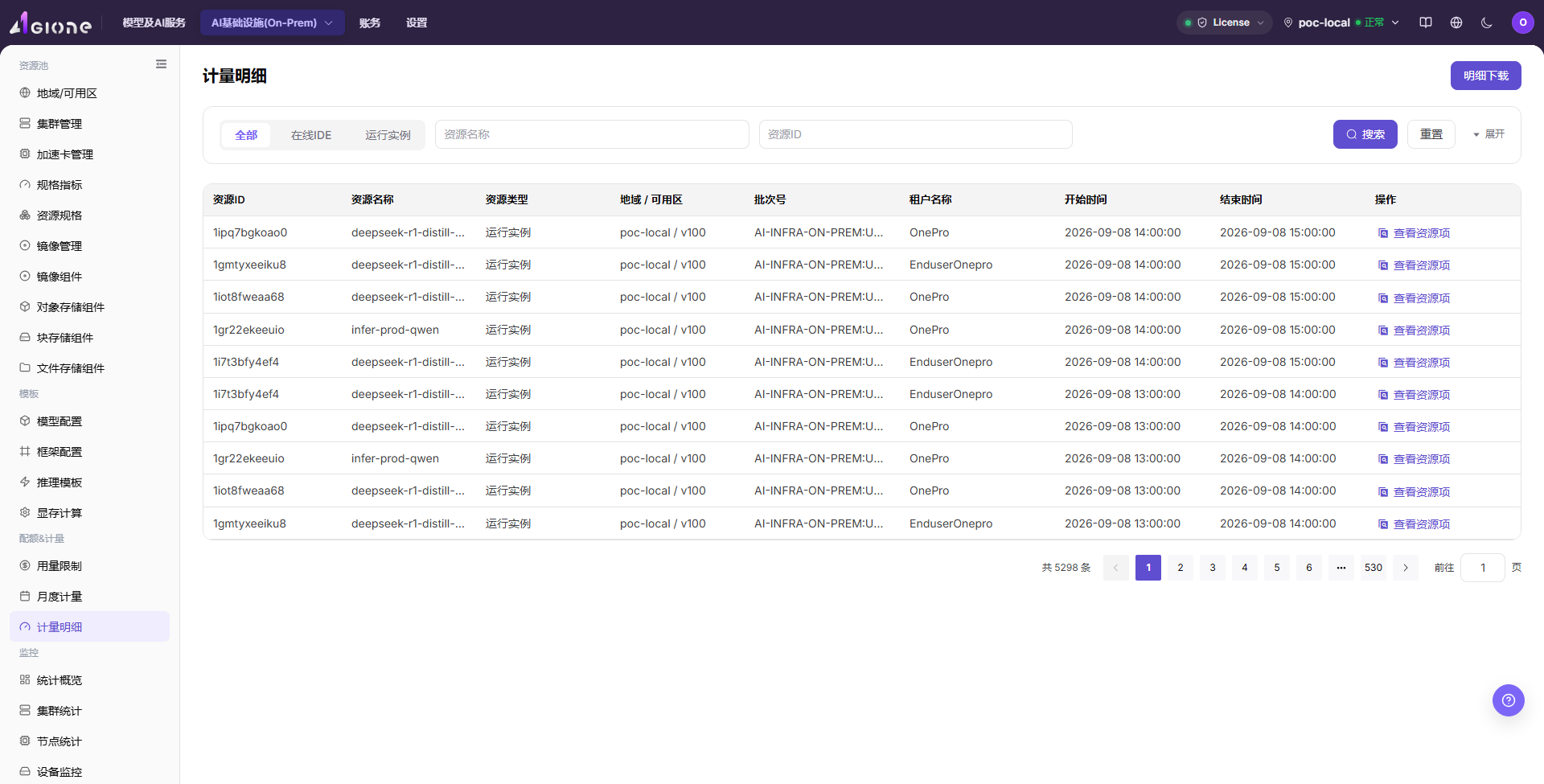The width and height of the screenshot is (1544, 784).
Task: Open the License status dropdown
Action: pos(1224,23)
